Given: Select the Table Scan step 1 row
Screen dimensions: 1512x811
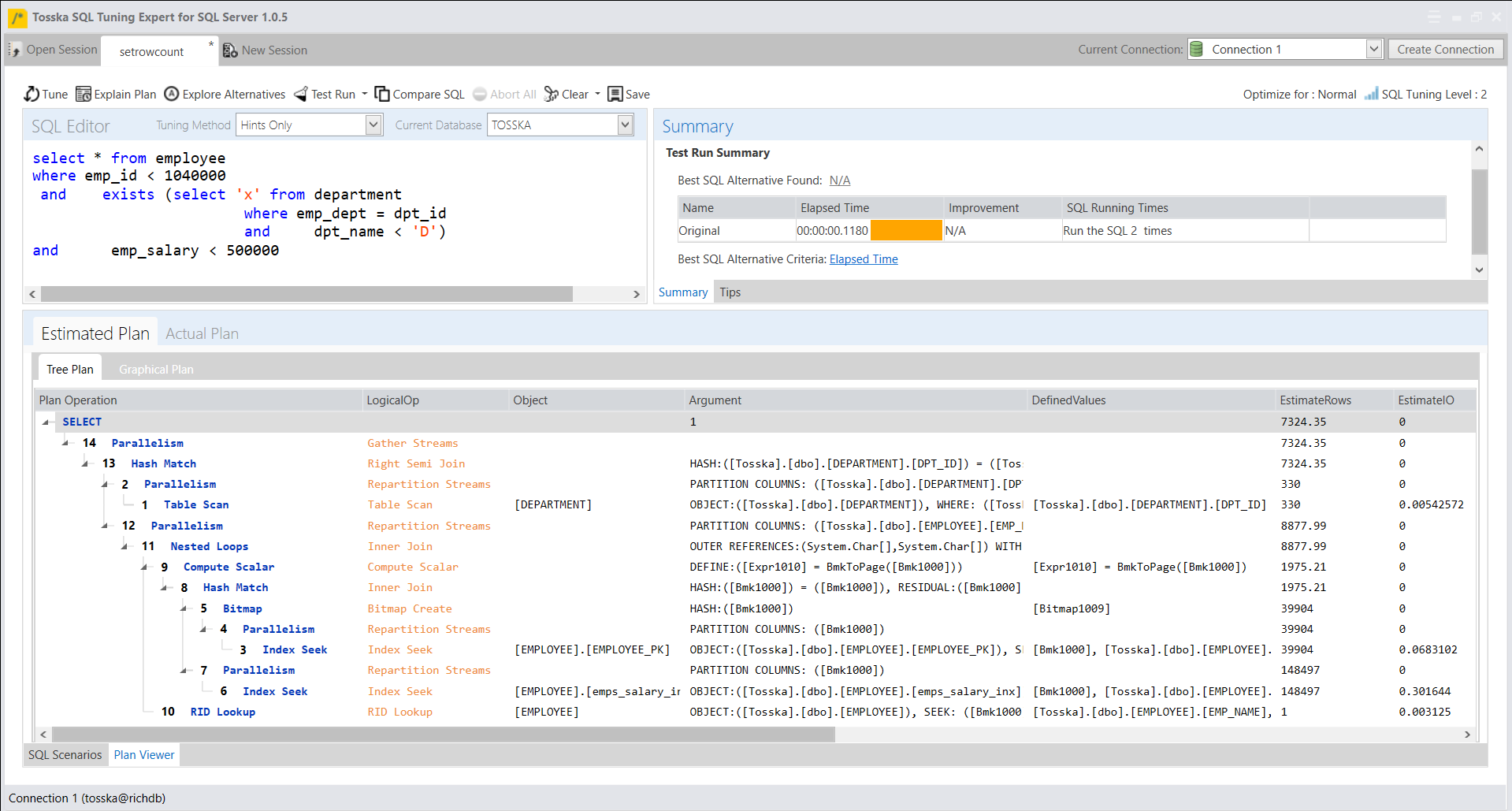Looking at the screenshot, I should point(755,504).
